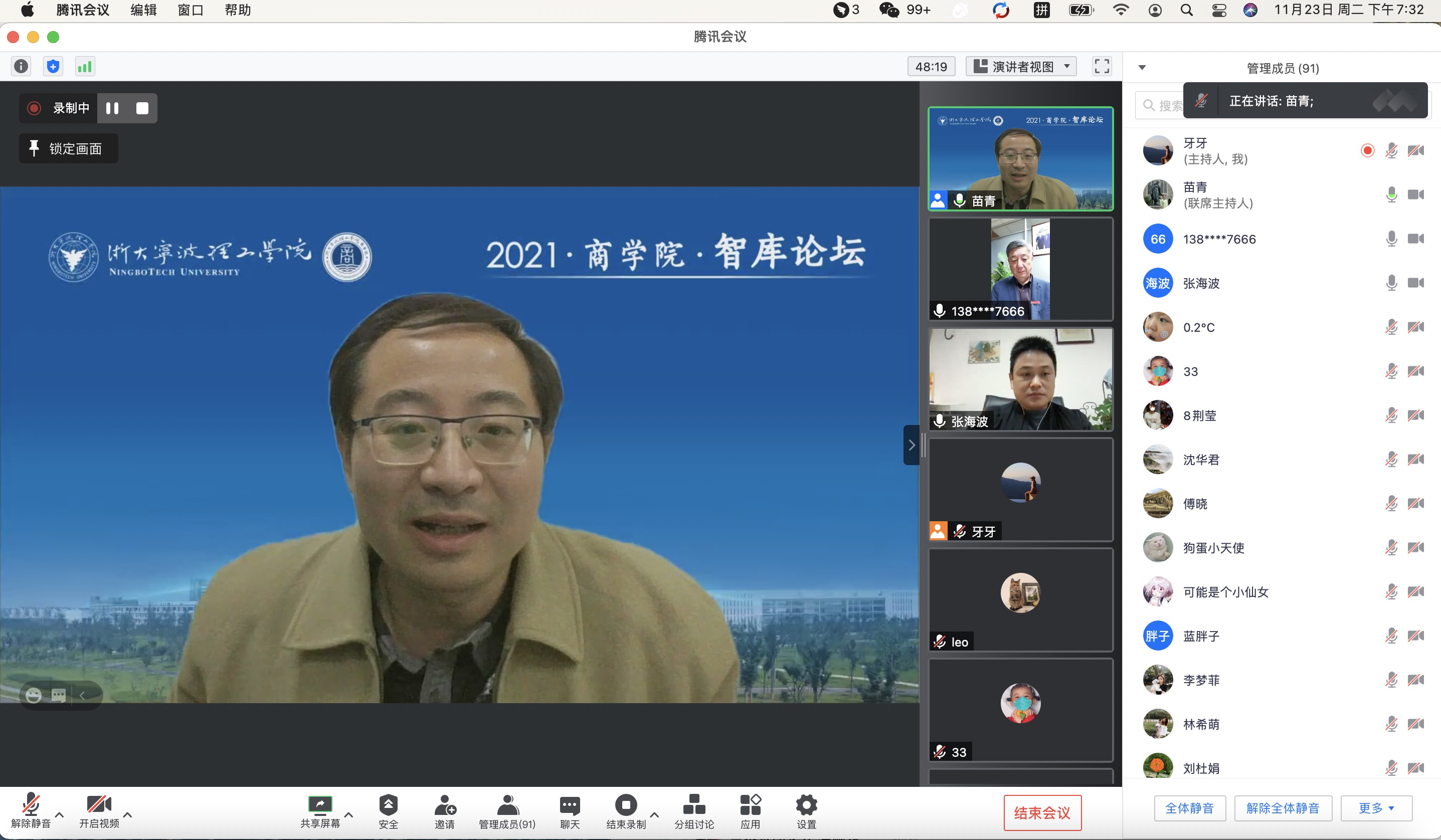The height and width of the screenshot is (840, 1441).
Task: Click the 全体静音 button
Action: pyautogui.click(x=1189, y=808)
